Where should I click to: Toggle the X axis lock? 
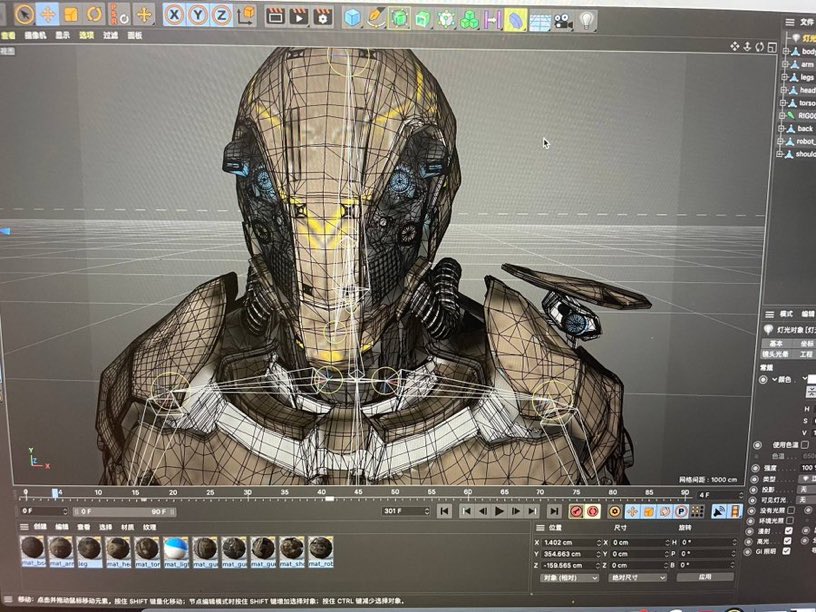[174, 15]
